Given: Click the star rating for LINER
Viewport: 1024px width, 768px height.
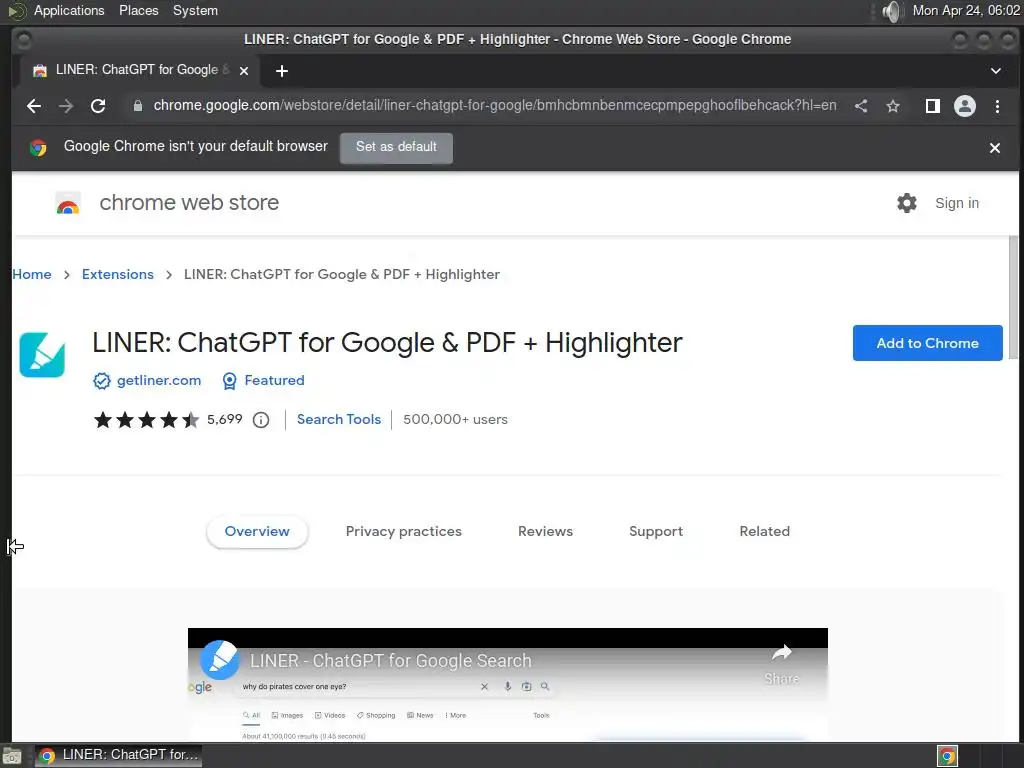Looking at the screenshot, I should [x=146, y=419].
